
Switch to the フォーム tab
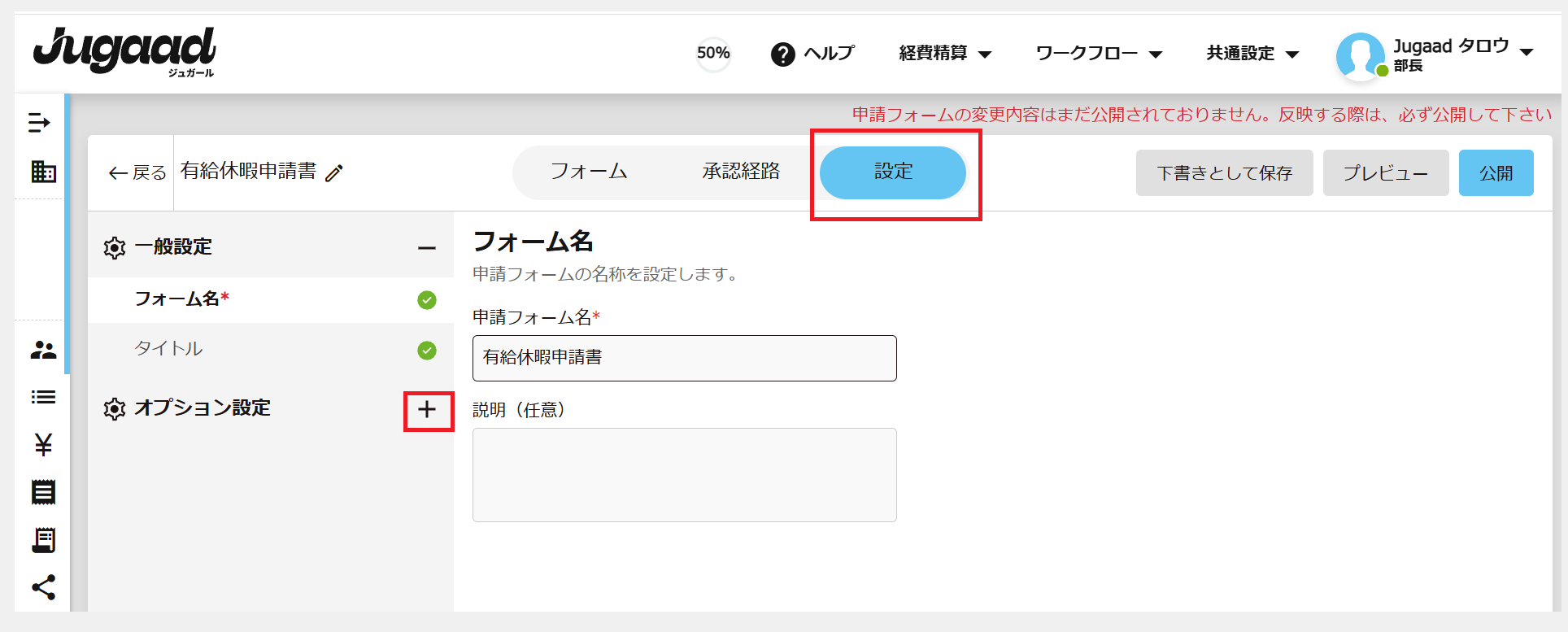(589, 172)
